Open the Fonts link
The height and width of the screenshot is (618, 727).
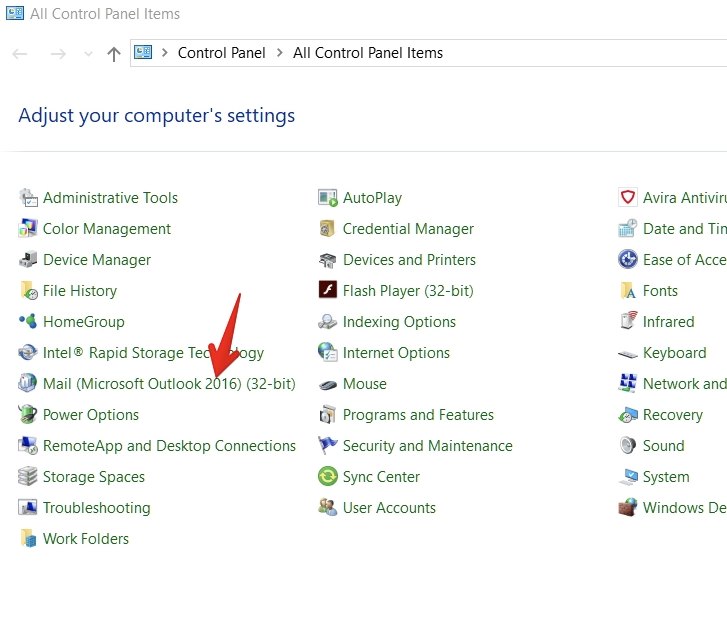tap(660, 291)
